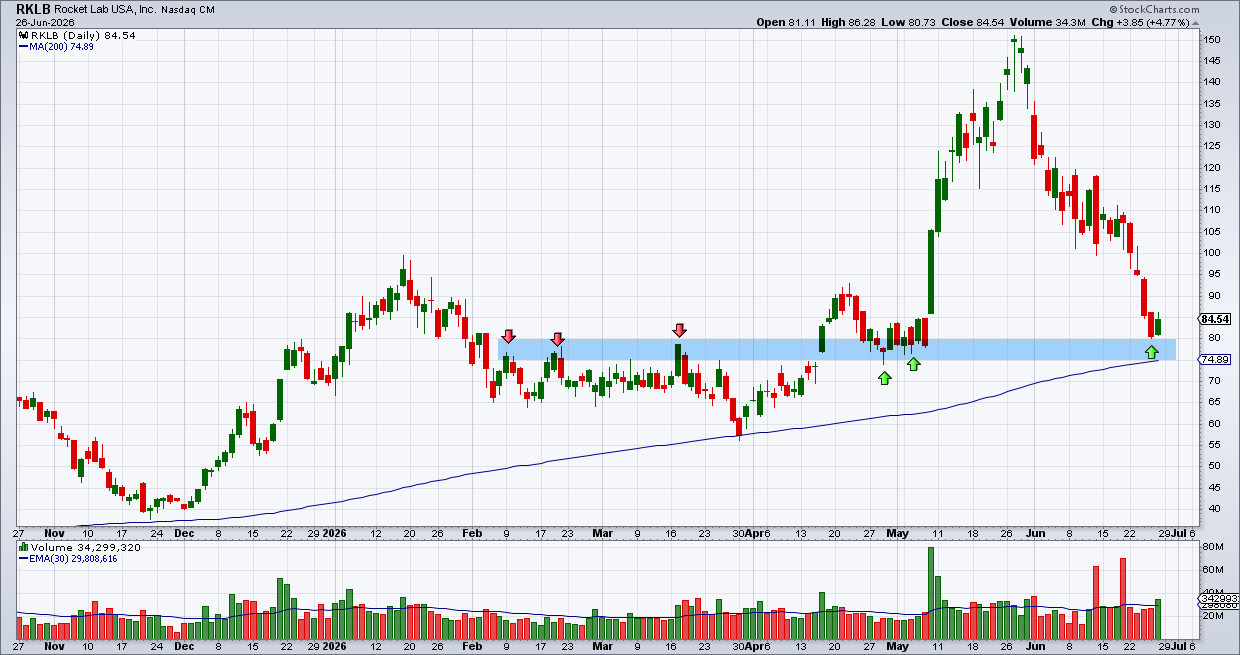The width and height of the screenshot is (1240, 655).
Task: Click the blue line icon beside MA(200)
Action: [x=24, y=46]
